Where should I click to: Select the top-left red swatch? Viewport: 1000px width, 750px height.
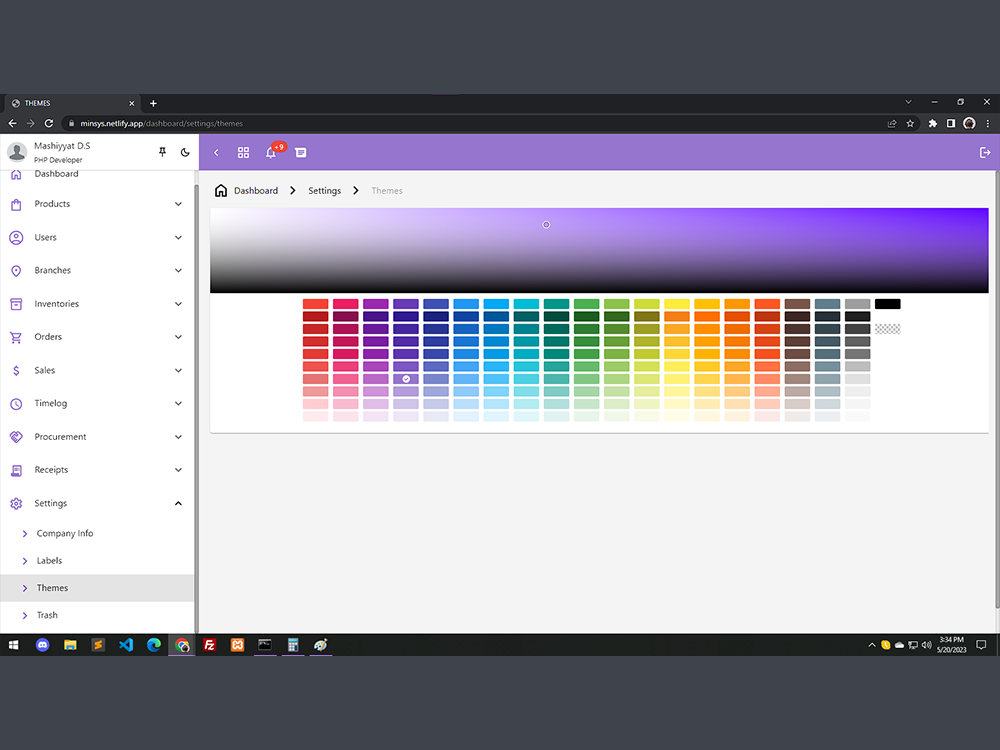tap(315, 304)
